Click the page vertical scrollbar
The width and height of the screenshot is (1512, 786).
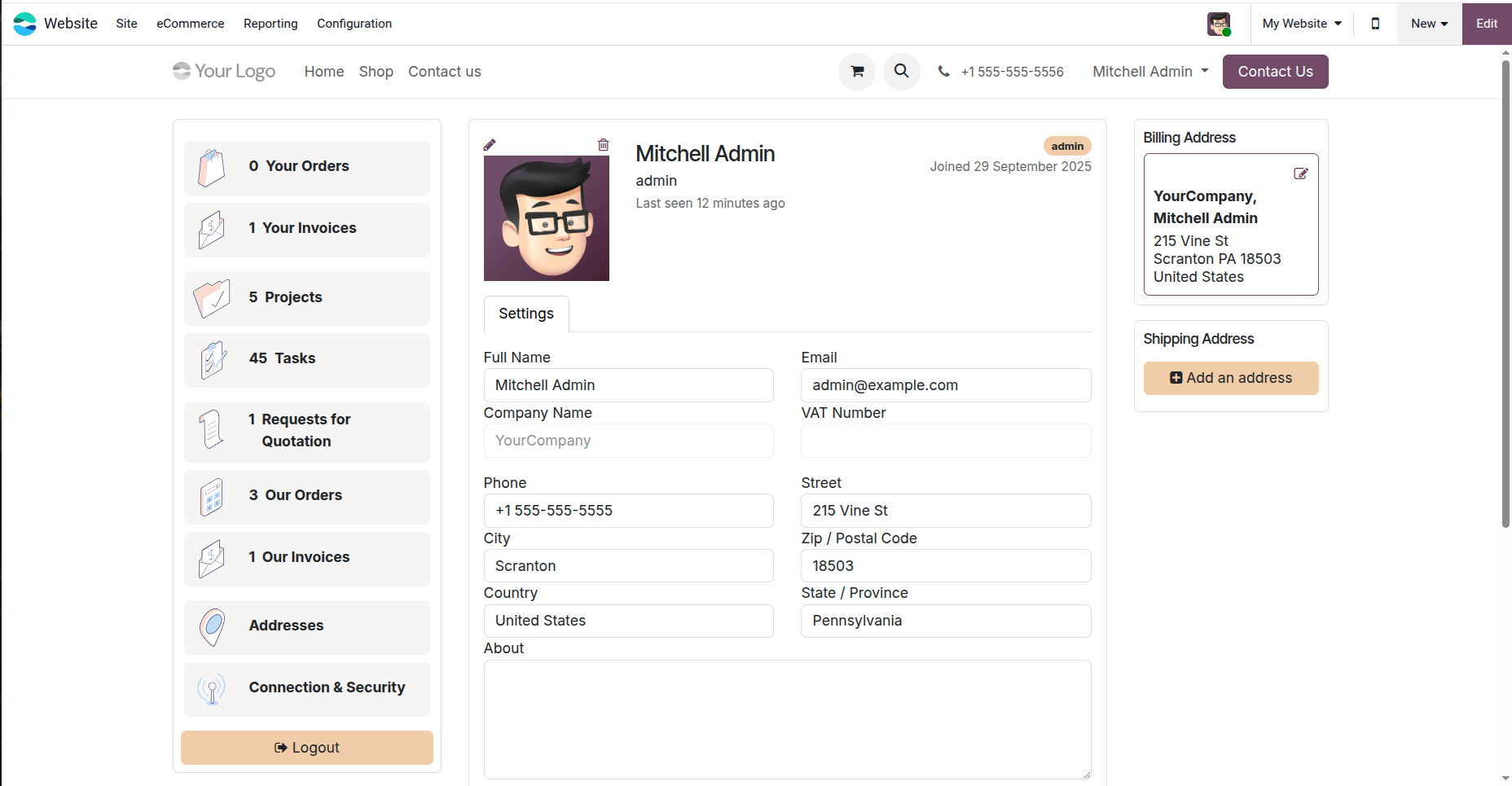pos(1506,293)
